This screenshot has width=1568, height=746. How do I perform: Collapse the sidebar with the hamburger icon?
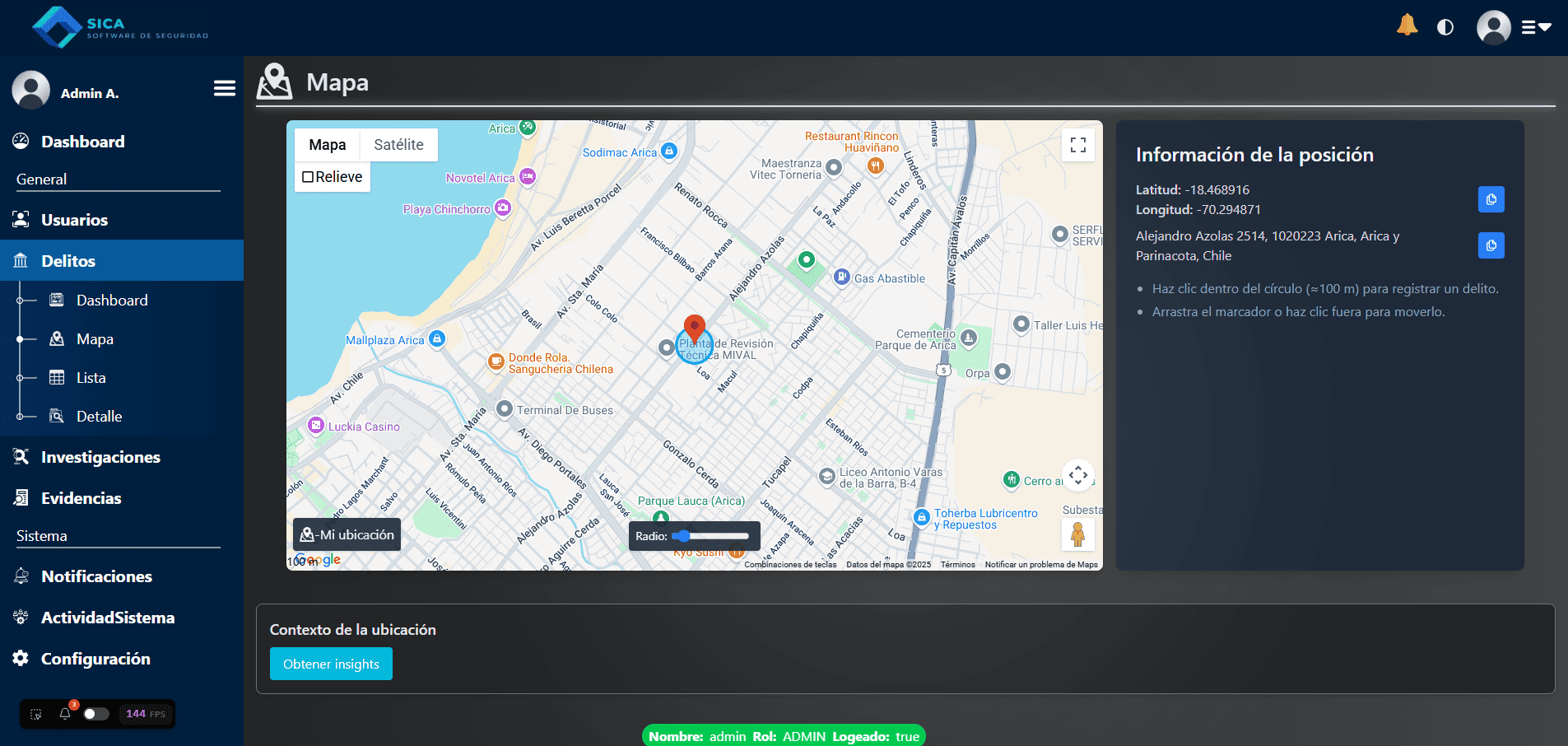(x=223, y=87)
